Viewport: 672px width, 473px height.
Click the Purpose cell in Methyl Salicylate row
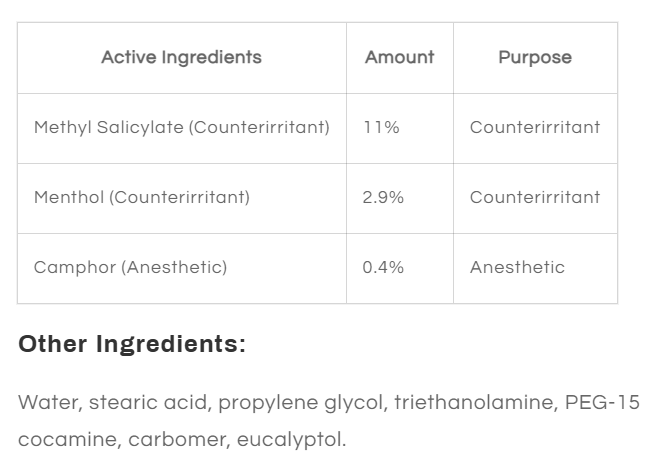click(x=535, y=127)
